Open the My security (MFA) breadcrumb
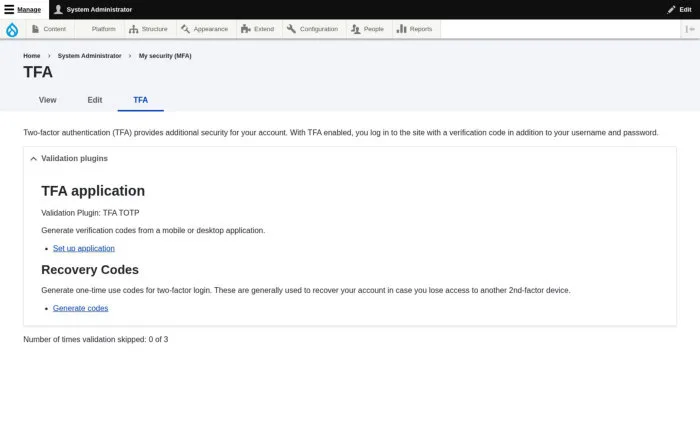700x438 pixels. (x=165, y=56)
